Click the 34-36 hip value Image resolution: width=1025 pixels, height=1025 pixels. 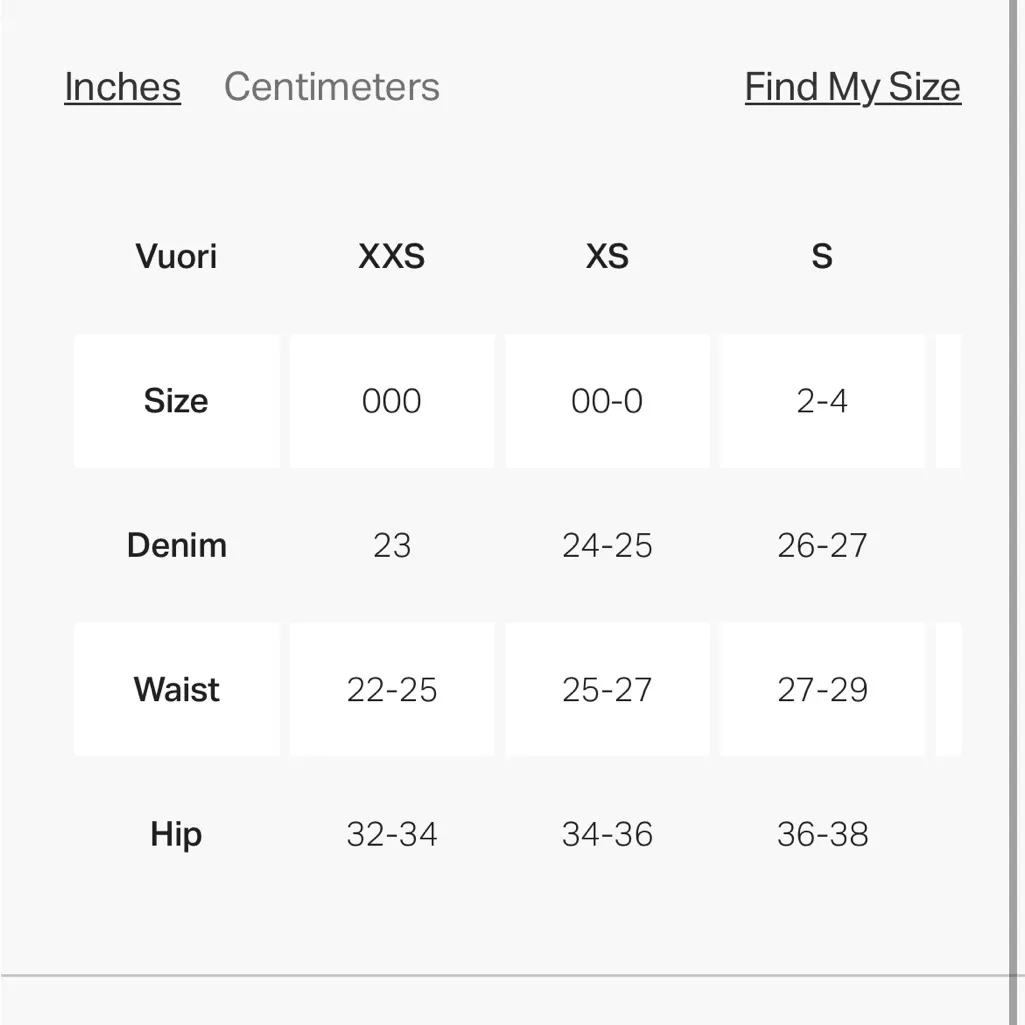click(607, 834)
